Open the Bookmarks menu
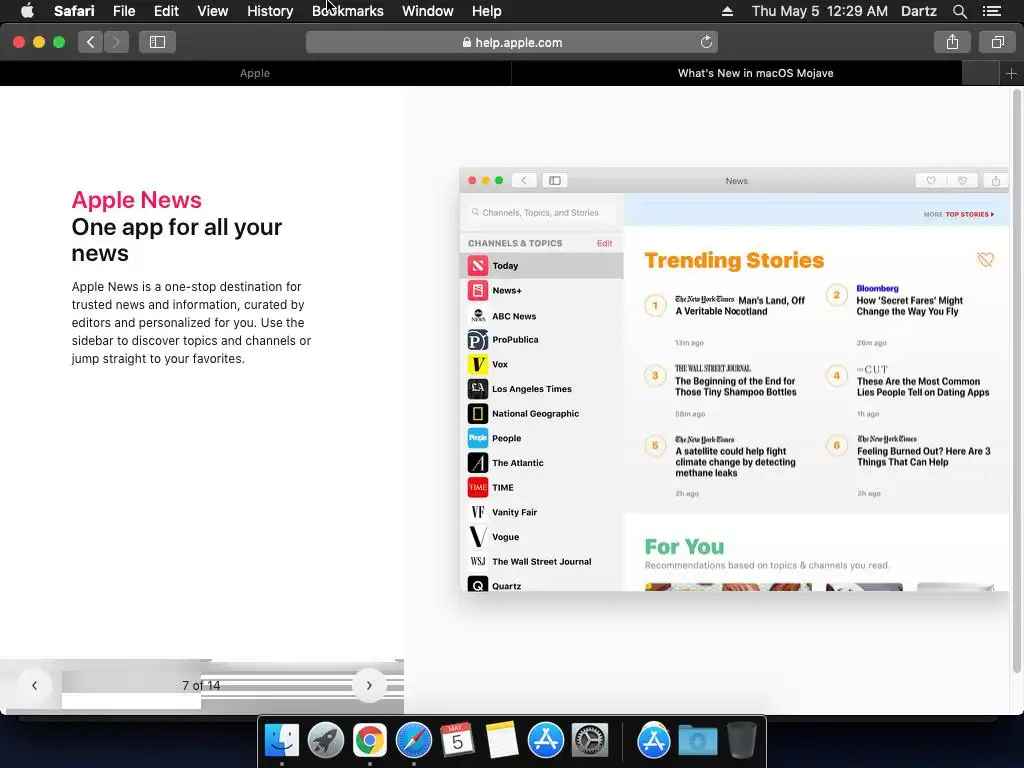 (x=347, y=11)
